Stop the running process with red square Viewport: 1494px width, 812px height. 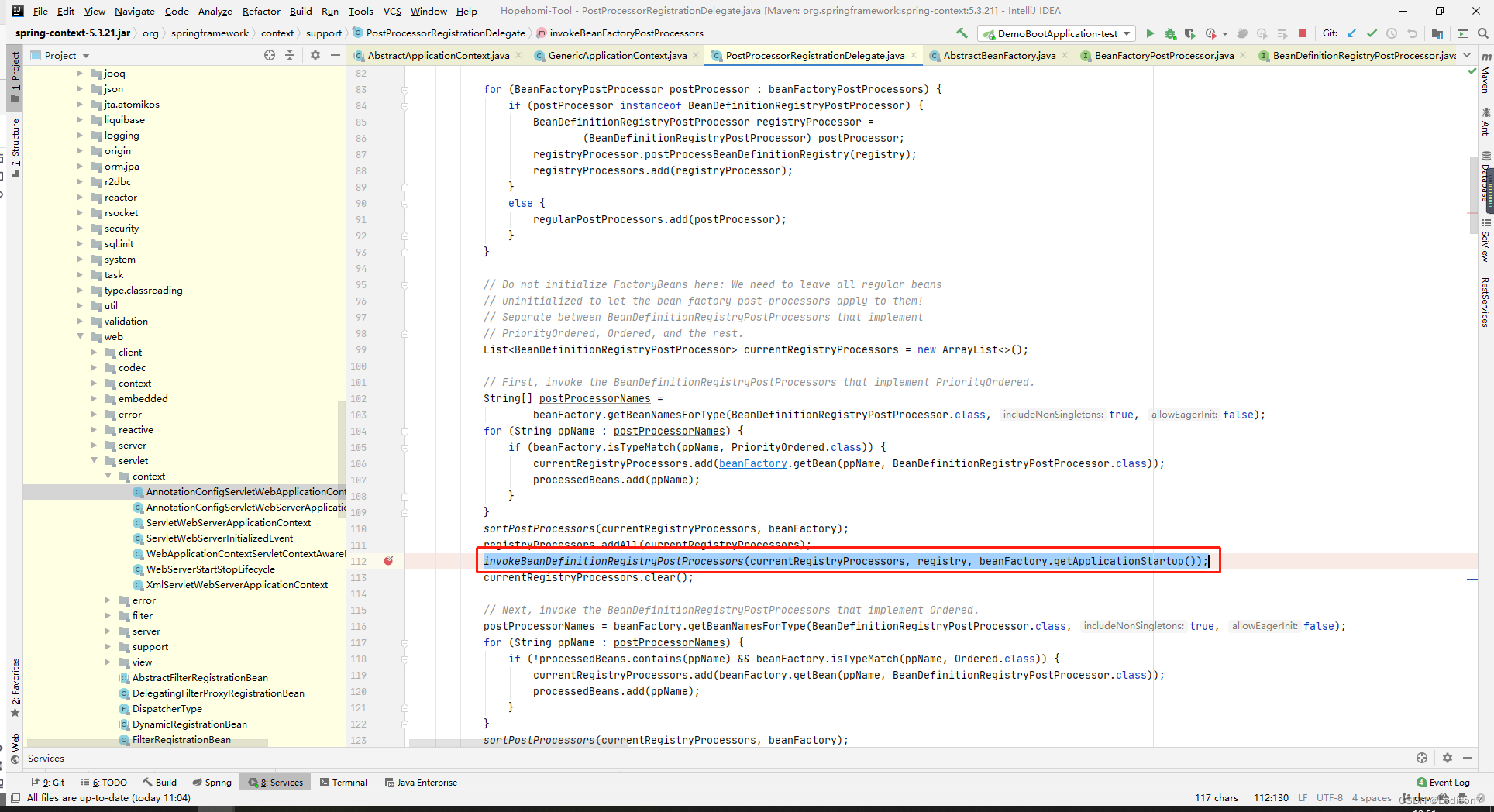[x=1303, y=33]
